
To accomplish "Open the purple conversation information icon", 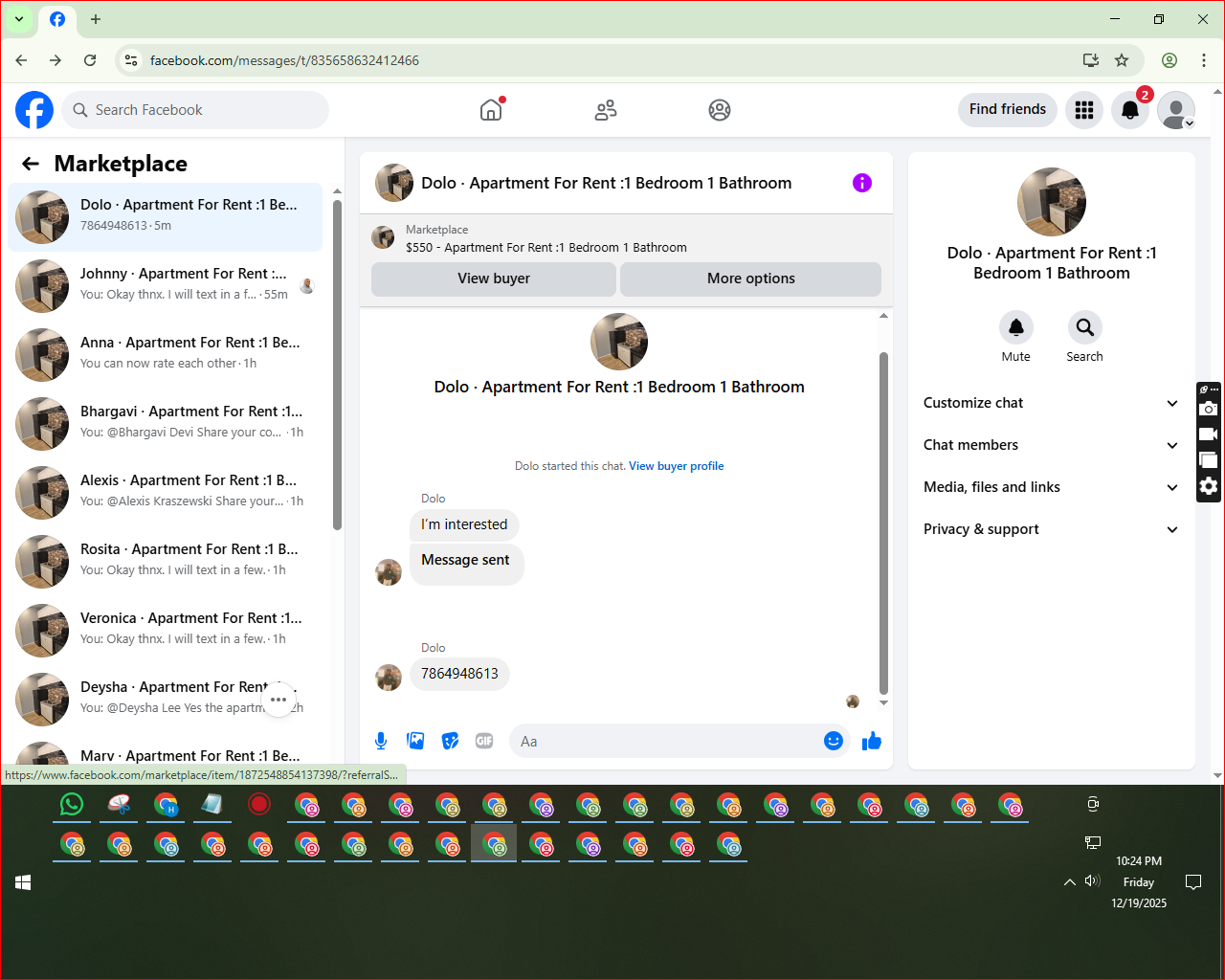I will coord(862,183).
